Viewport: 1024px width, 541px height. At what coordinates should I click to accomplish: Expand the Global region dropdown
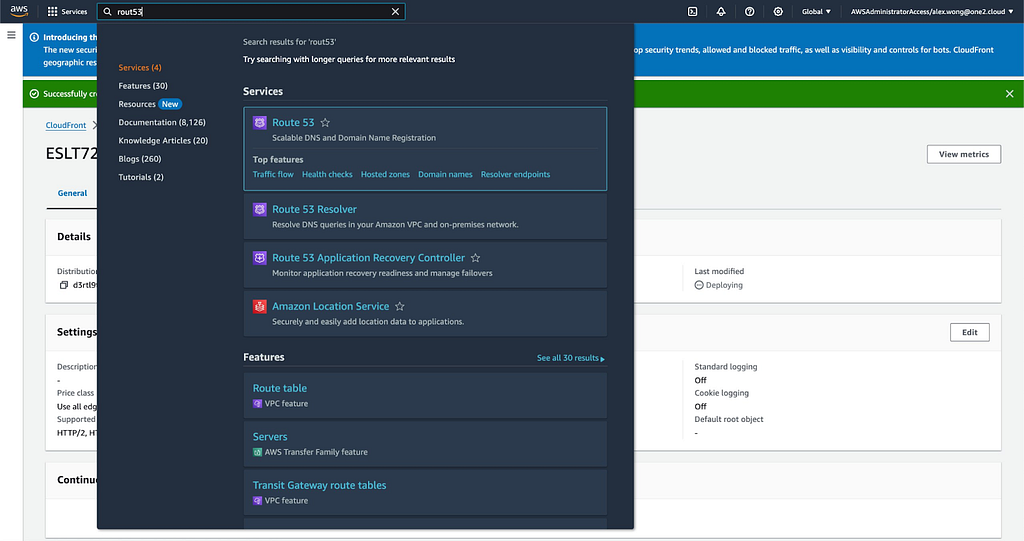click(x=816, y=11)
